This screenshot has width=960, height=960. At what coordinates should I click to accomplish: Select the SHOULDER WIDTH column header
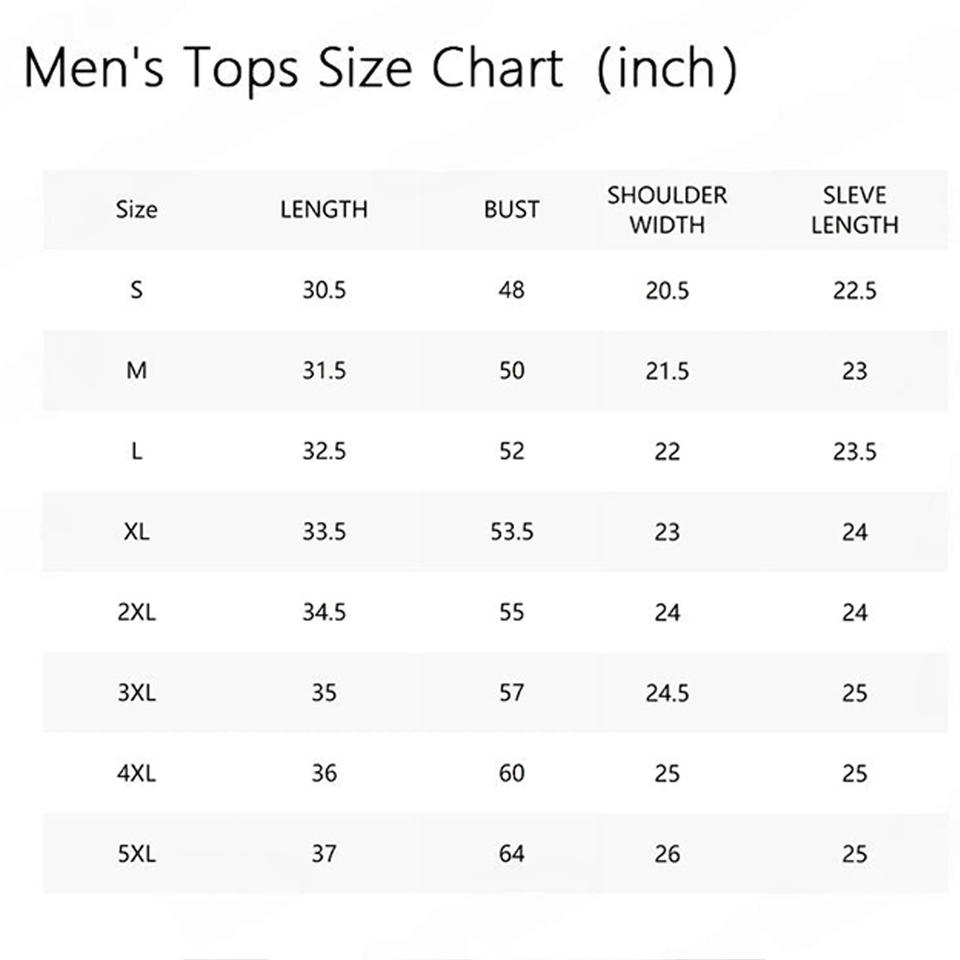667,210
